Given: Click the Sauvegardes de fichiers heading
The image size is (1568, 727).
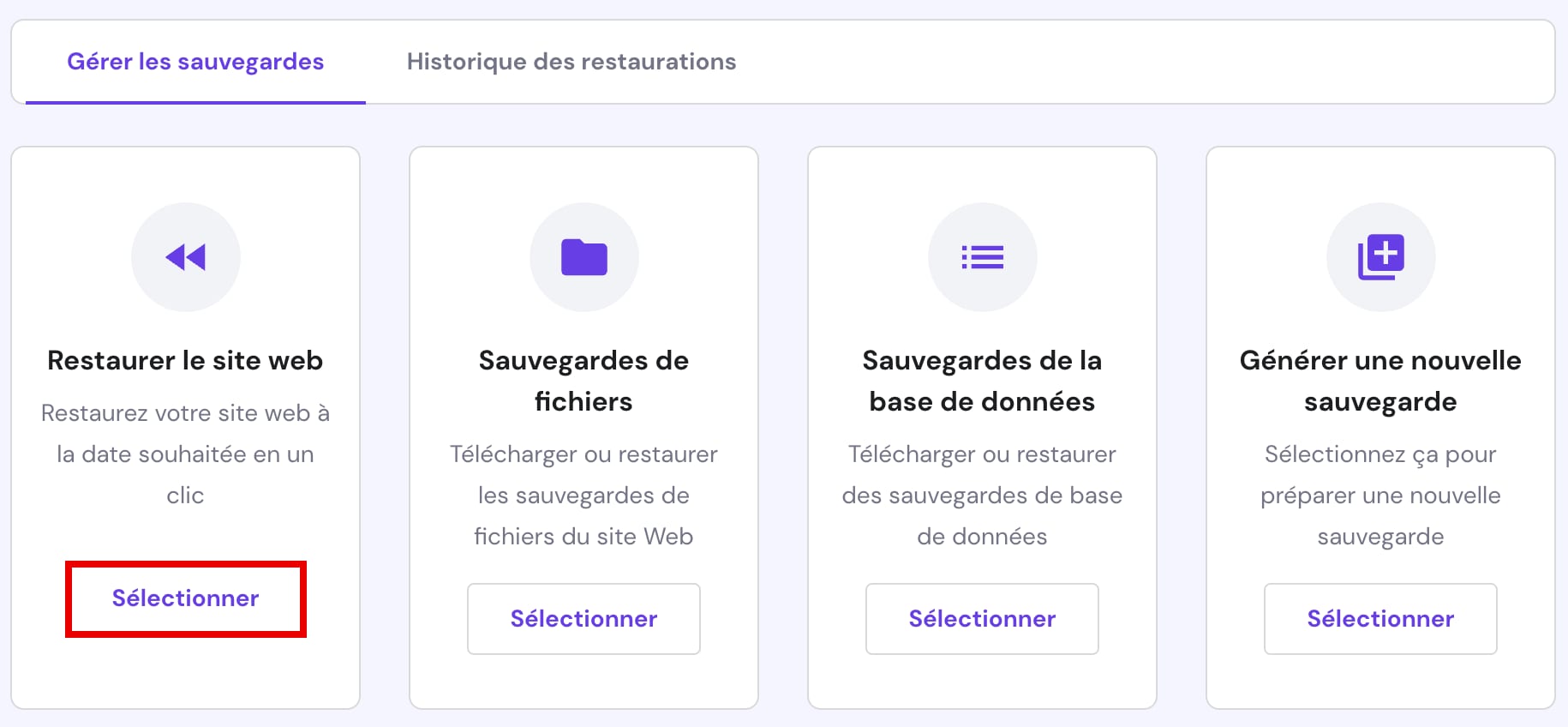Looking at the screenshot, I should [584, 381].
